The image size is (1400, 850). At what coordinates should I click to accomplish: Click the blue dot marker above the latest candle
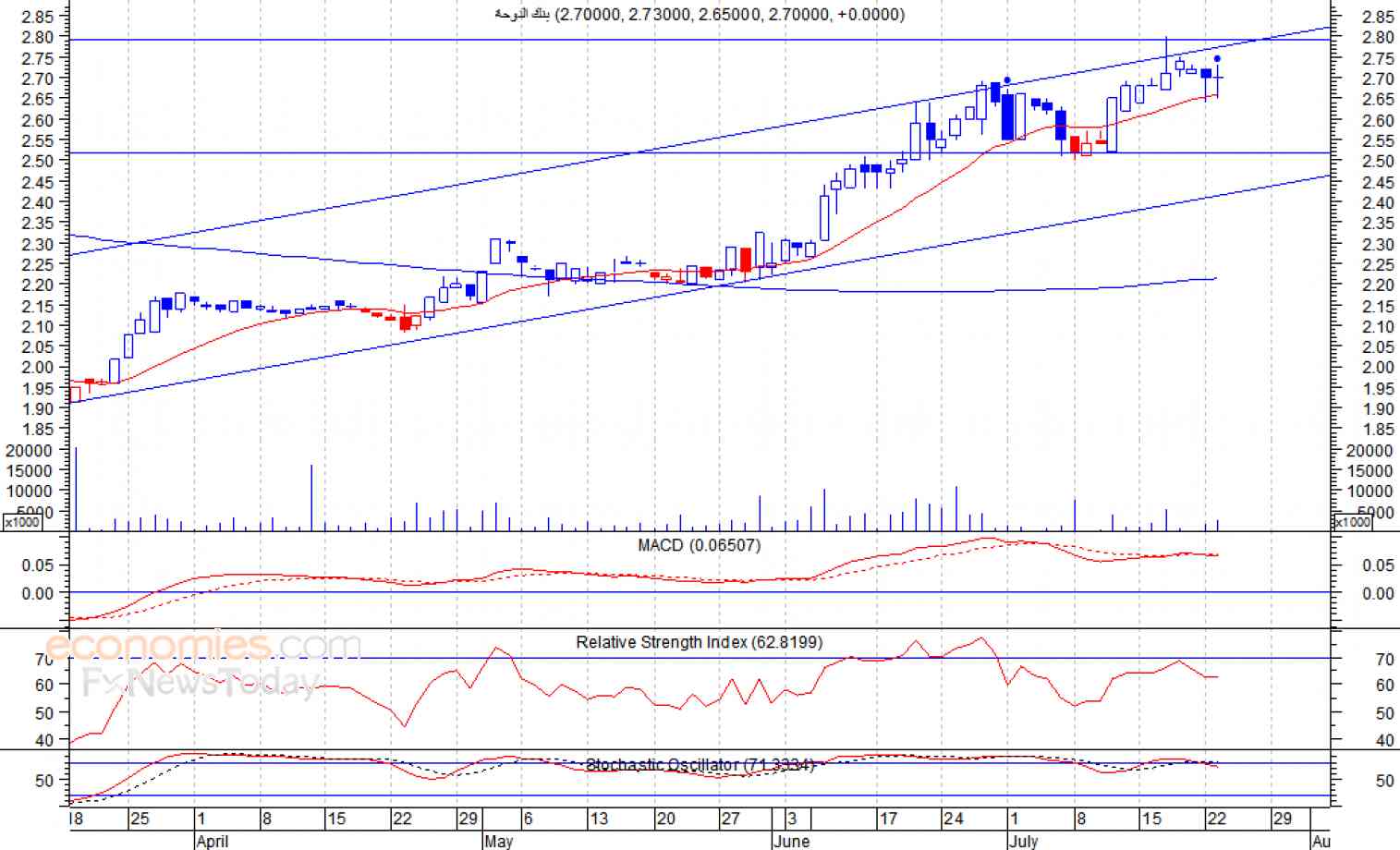(1217, 58)
